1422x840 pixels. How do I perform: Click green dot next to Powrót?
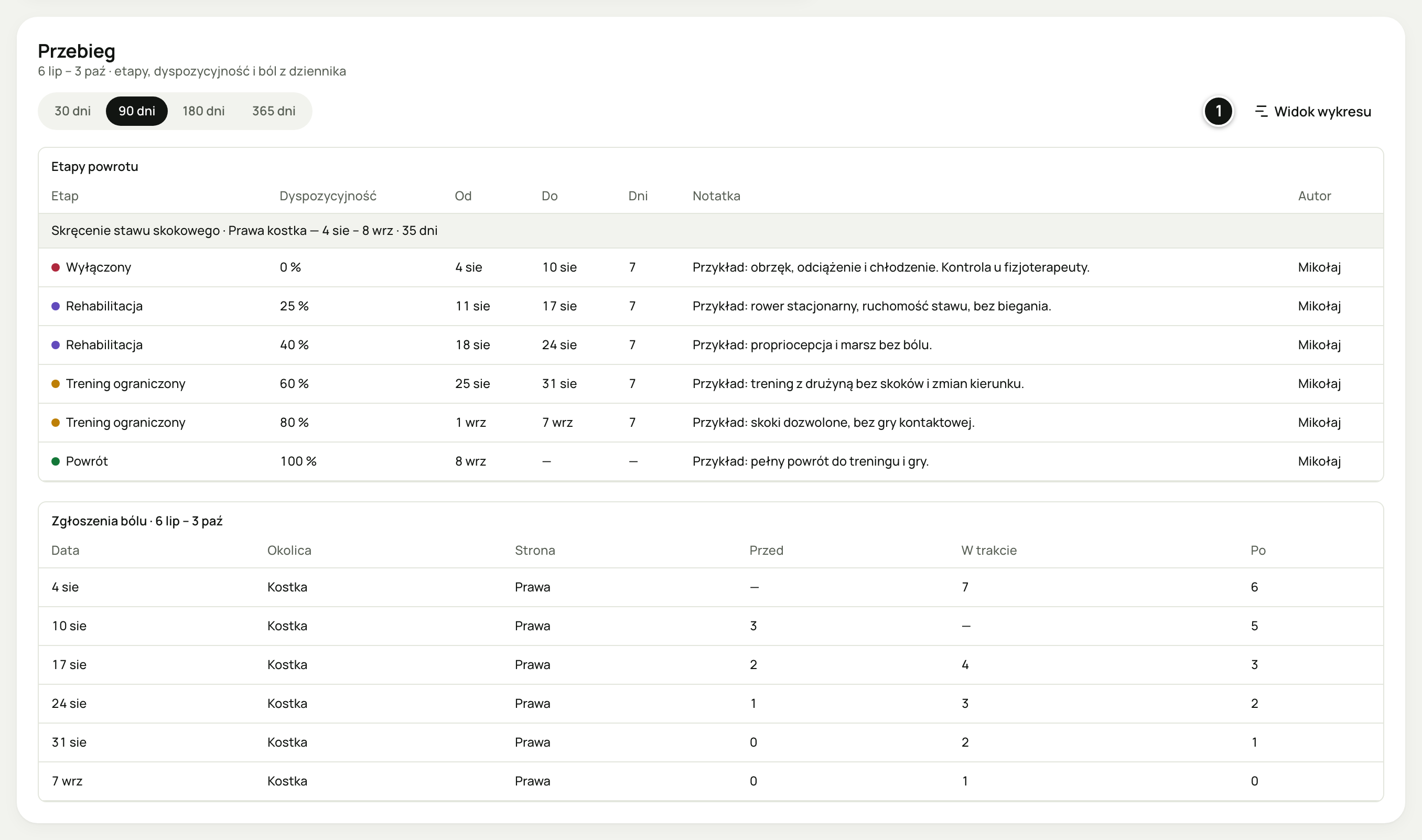point(56,461)
